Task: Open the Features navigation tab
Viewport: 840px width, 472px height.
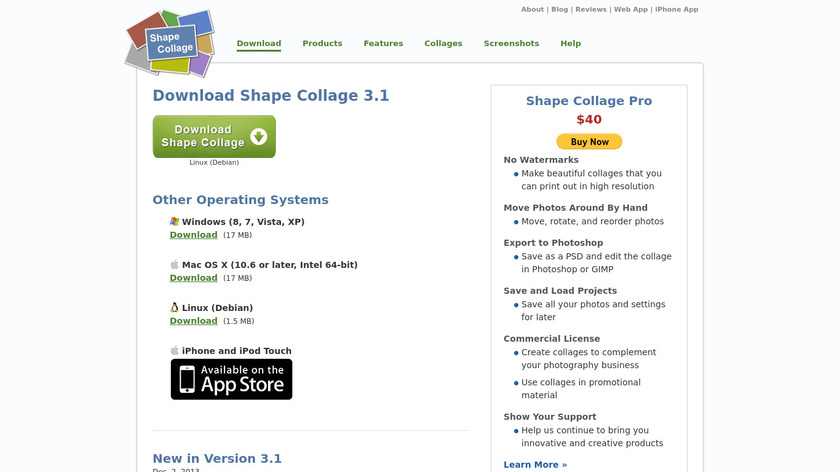Action: [383, 44]
